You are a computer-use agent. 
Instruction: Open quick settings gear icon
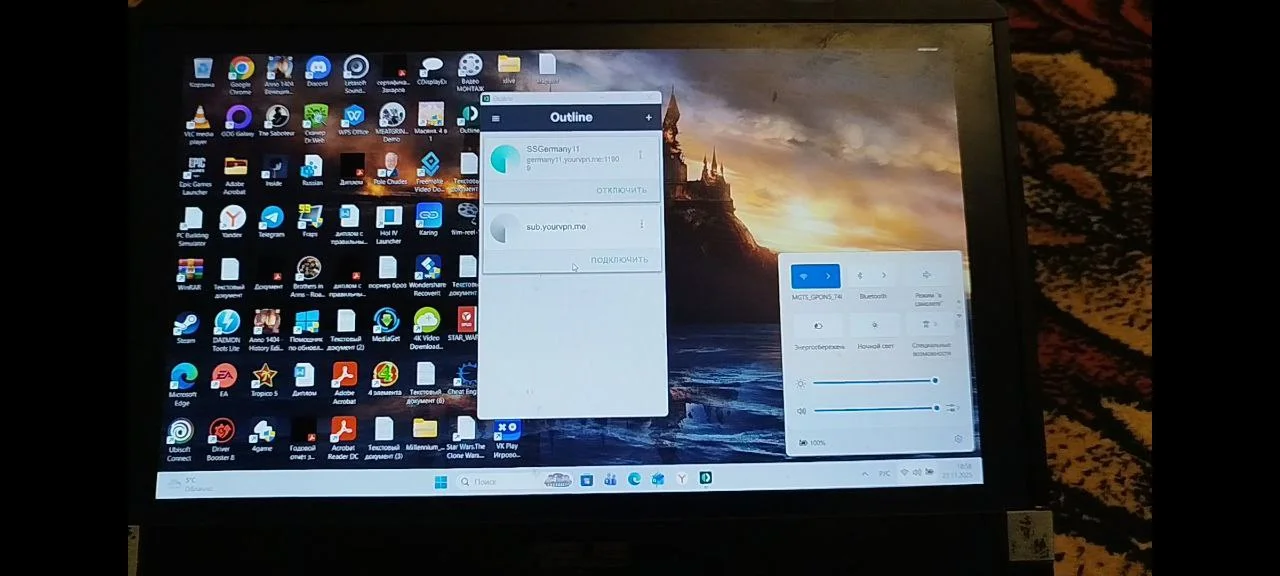pos(958,440)
